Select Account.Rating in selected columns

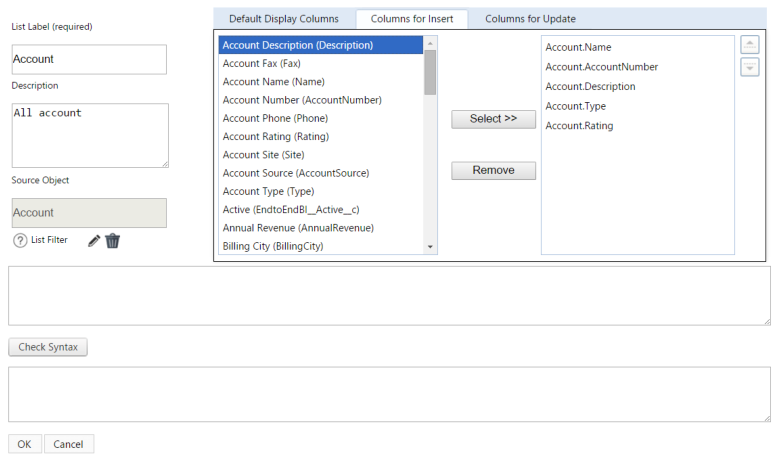point(638,126)
